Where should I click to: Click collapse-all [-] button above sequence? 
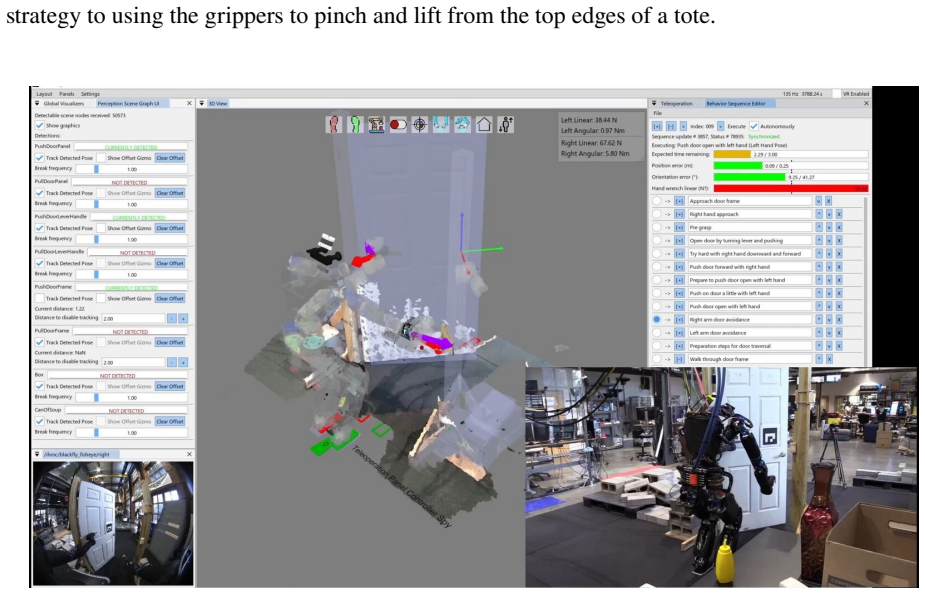tap(671, 126)
